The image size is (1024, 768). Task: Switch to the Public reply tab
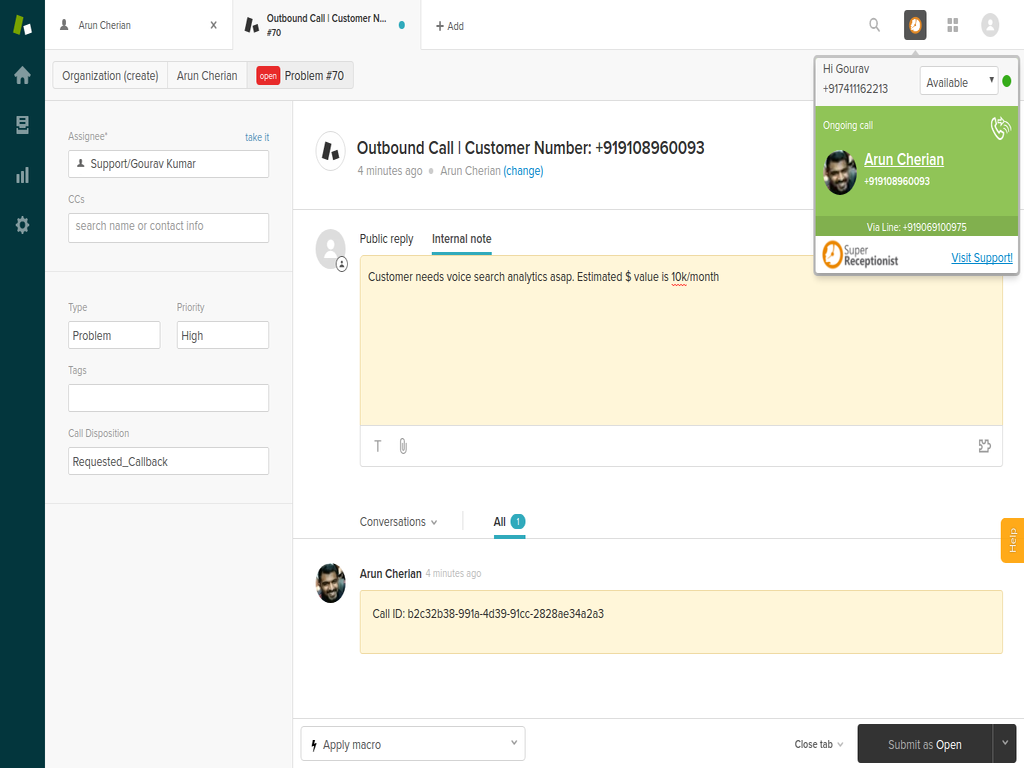point(386,239)
